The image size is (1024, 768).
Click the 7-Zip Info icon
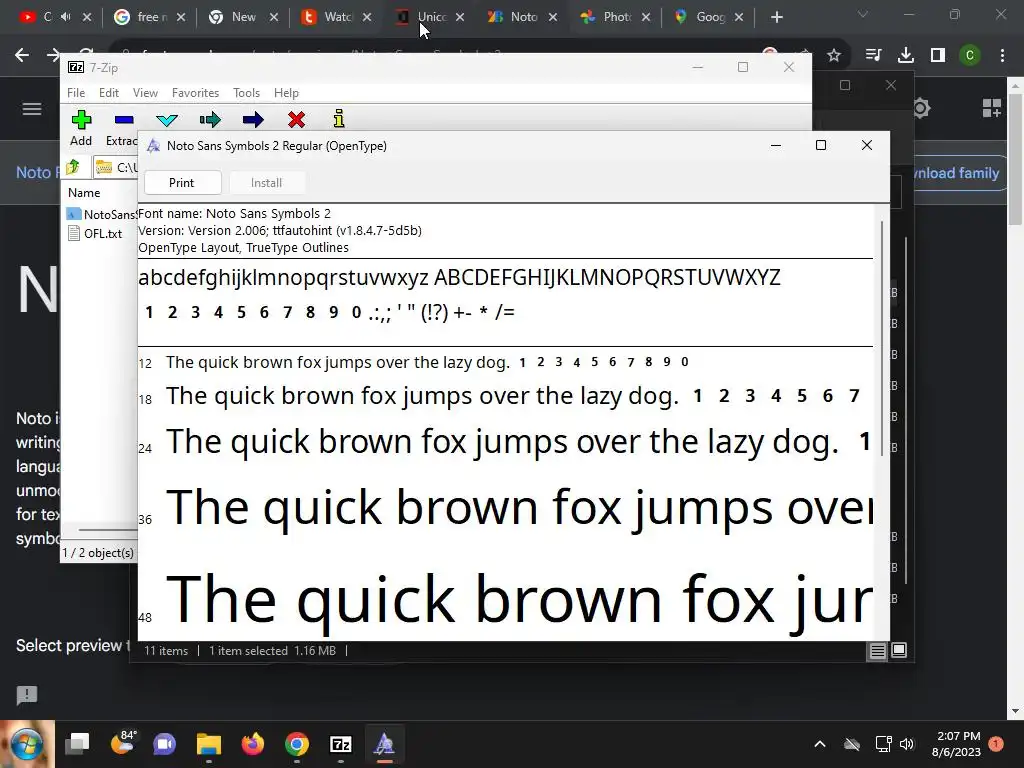pyautogui.click(x=338, y=119)
